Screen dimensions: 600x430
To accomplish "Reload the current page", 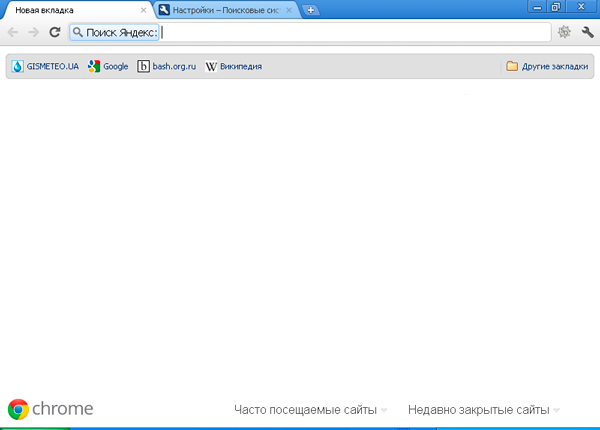I will (55, 32).
